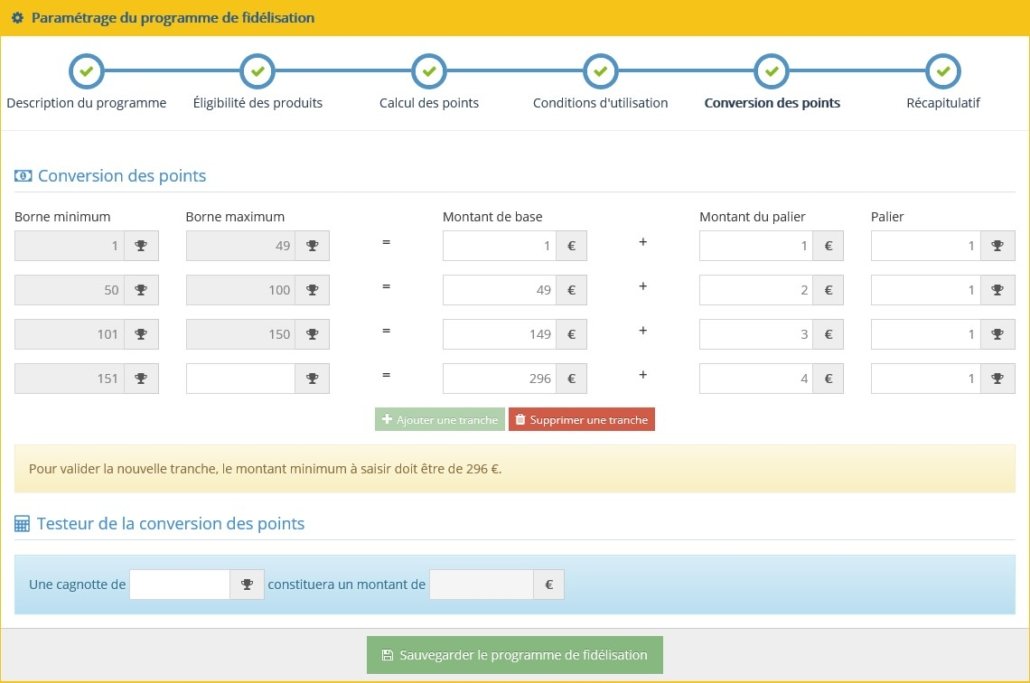Click the Description du programme step circle

pyautogui.click(x=86, y=72)
